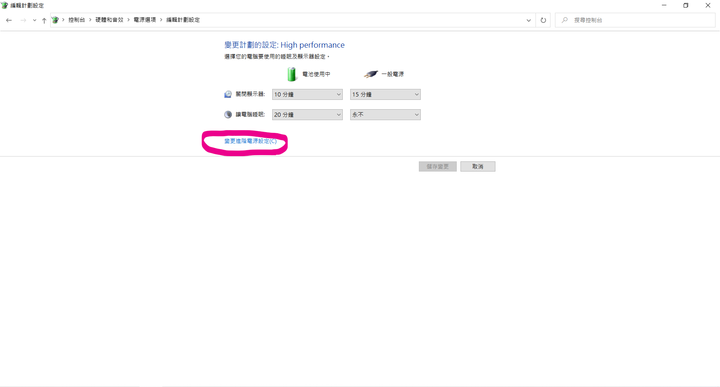
Task: Click the power options icon in address bar
Action: (x=55, y=20)
